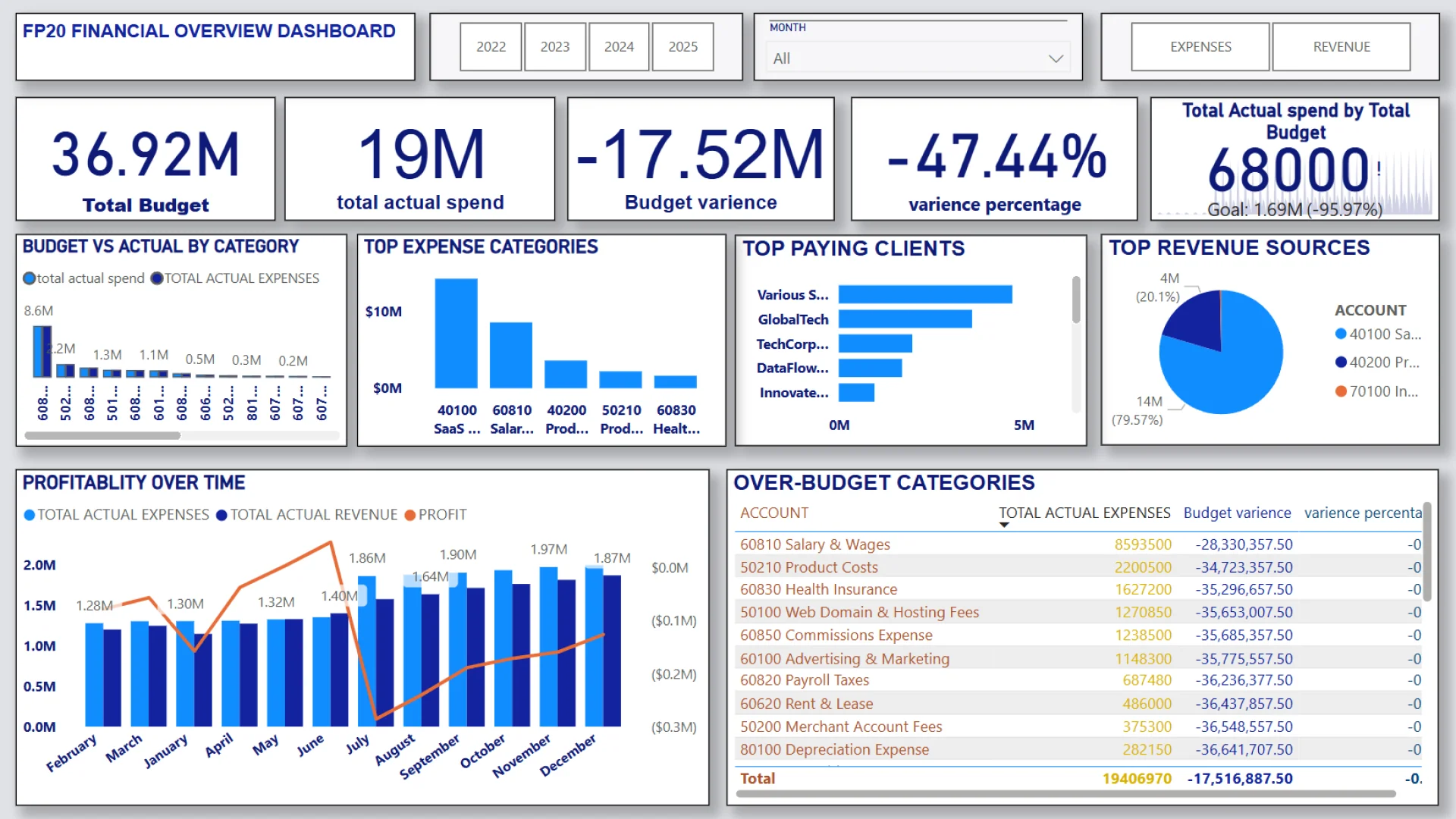This screenshot has height=819, width=1456.
Task: Select the 2024 year slicer
Action: click(x=619, y=47)
